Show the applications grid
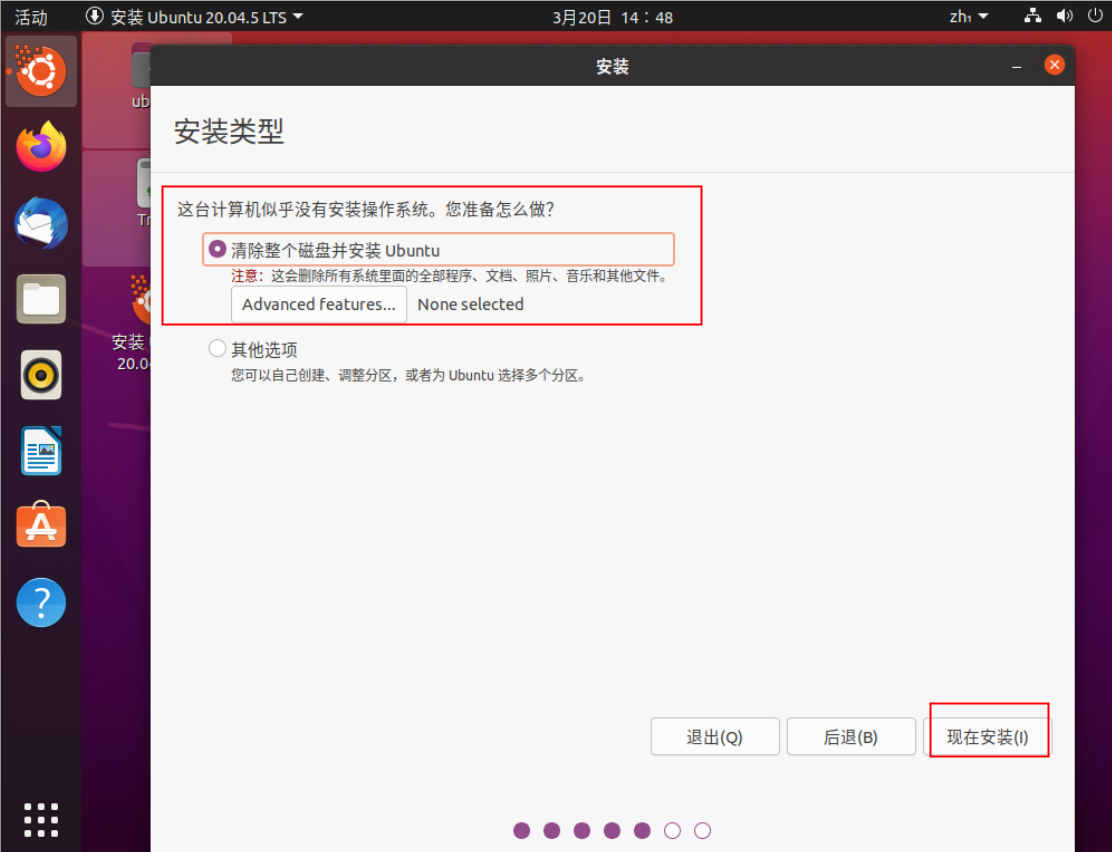This screenshot has height=852, width=1112. point(41,820)
